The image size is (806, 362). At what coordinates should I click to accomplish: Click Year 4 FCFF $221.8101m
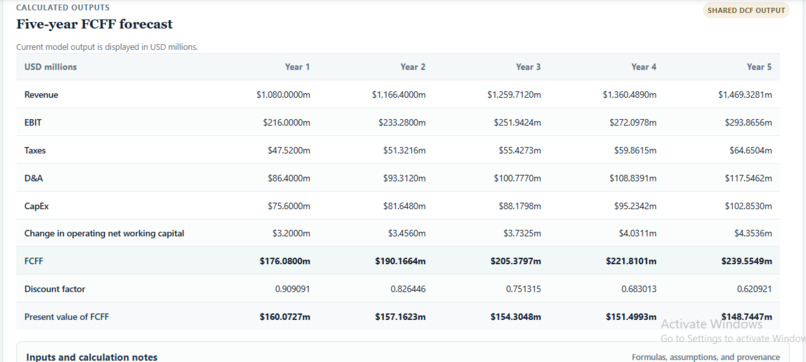(631, 261)
